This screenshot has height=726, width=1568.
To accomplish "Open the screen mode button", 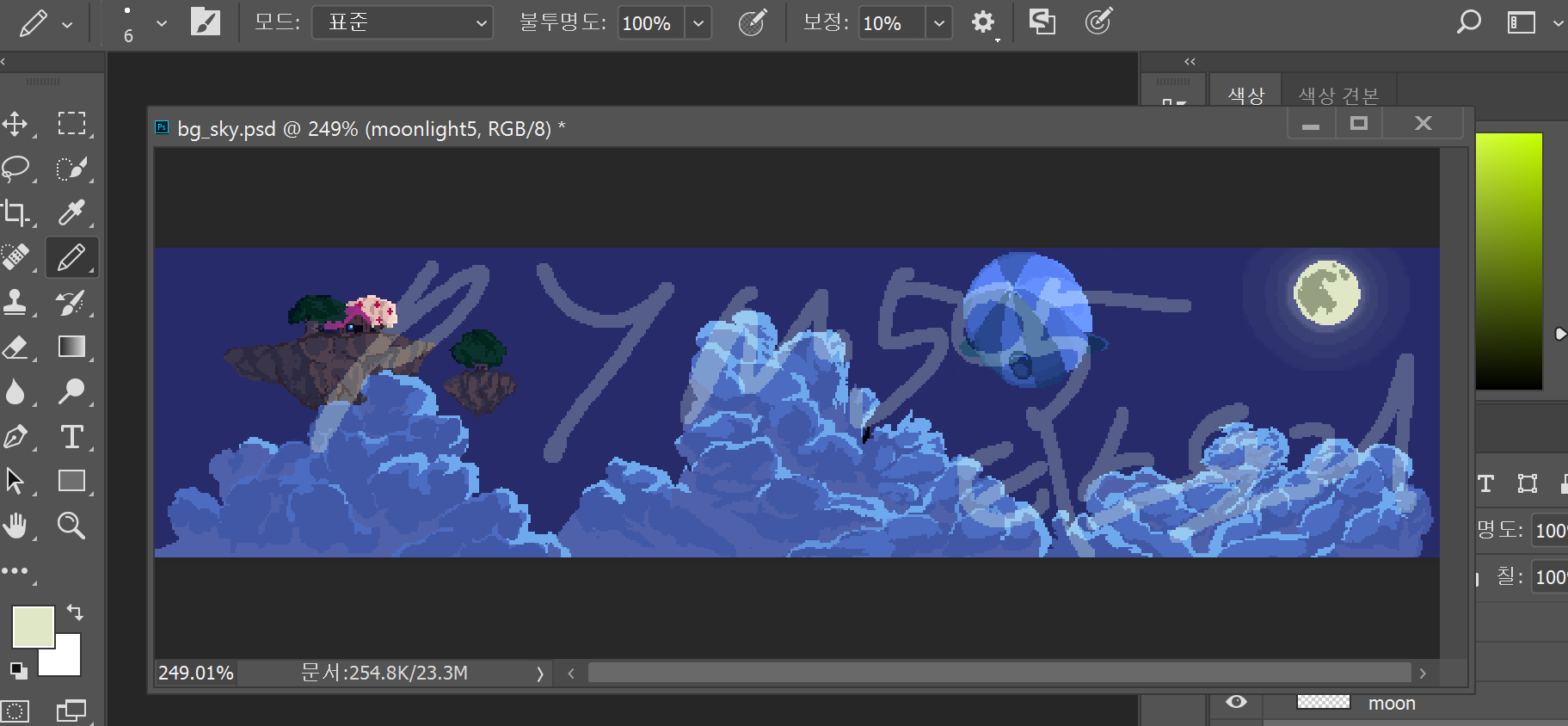I will [x=71, y=711].
